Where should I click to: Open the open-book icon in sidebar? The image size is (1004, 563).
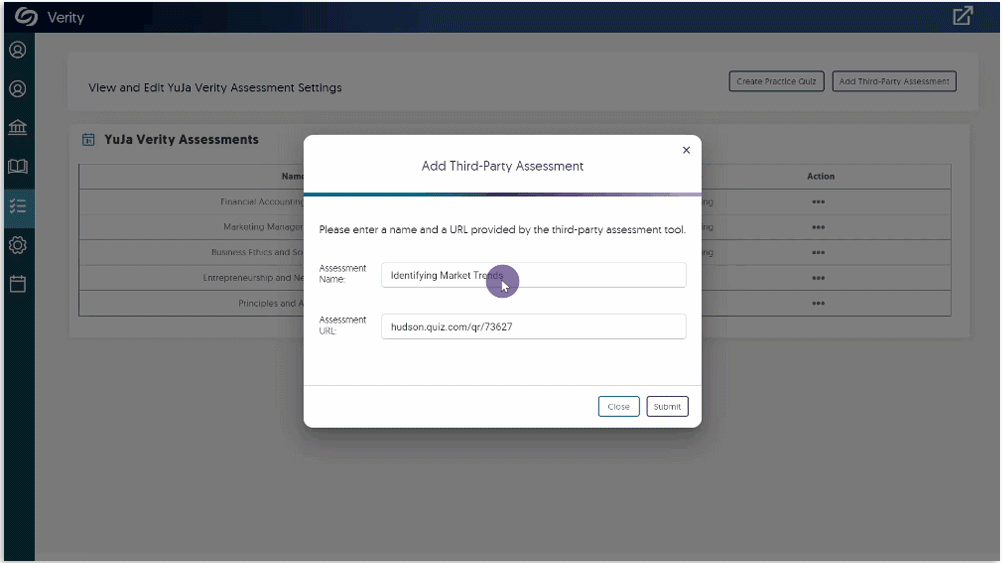[x=17, y=167]
